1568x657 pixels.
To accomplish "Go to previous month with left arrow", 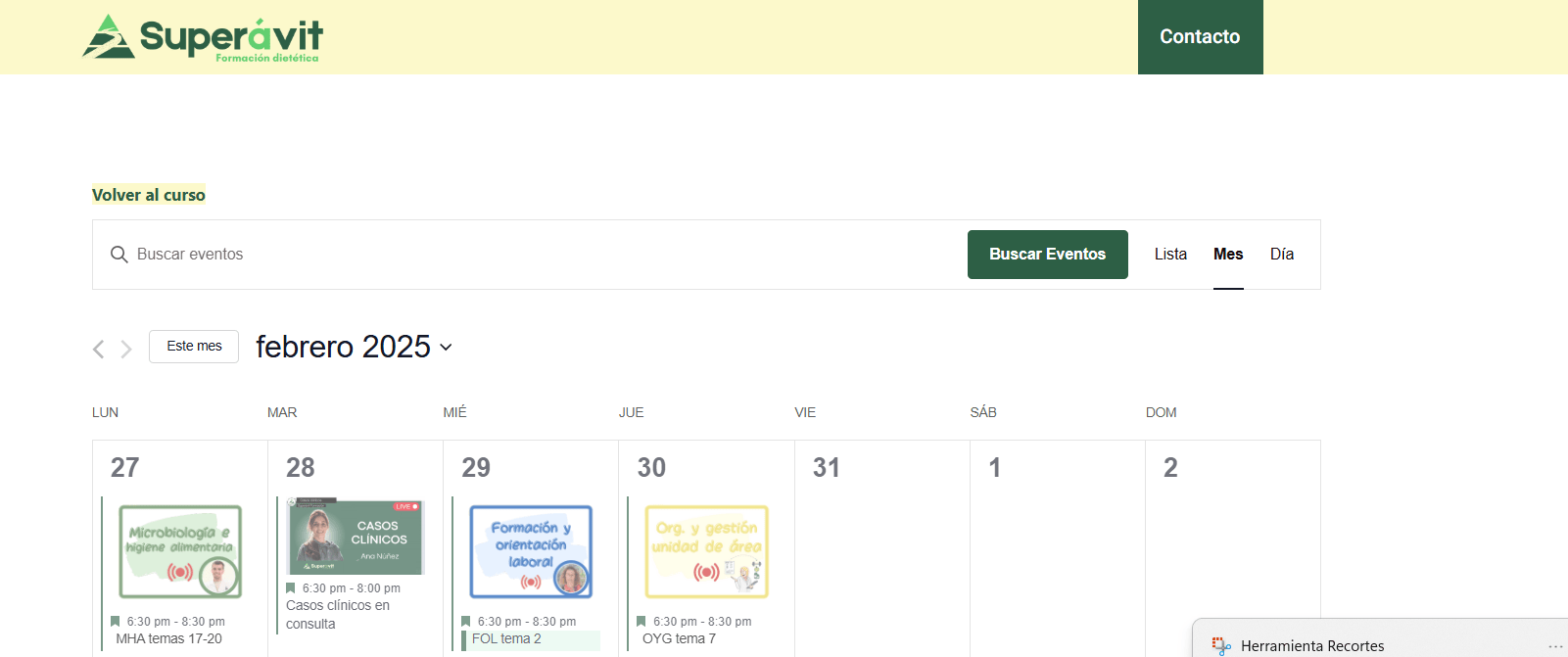I will pos(98,349).
